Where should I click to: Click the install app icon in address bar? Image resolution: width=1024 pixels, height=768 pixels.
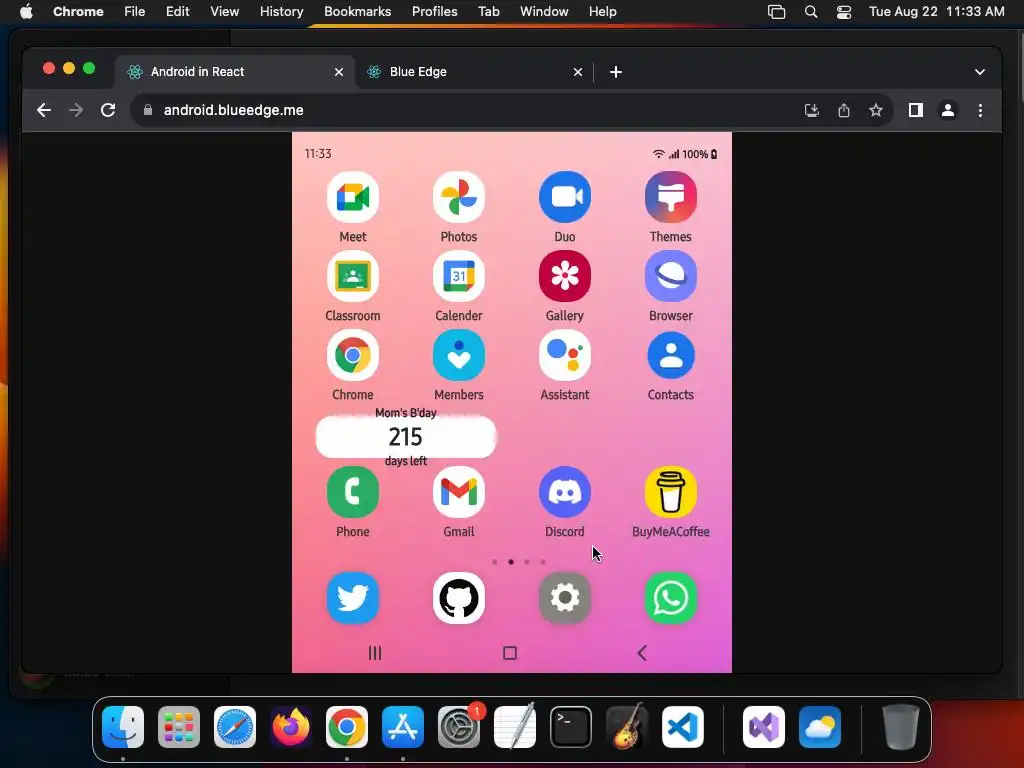[812, 110]
